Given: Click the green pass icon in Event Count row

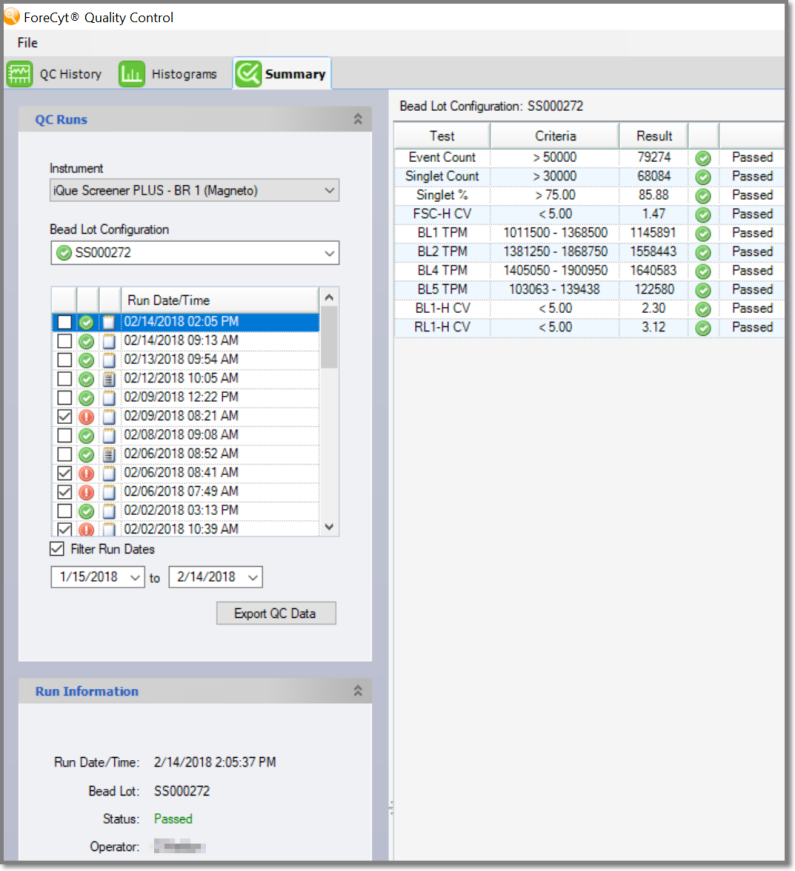Looking at the screenshot, I should click(x=703, y=158).
